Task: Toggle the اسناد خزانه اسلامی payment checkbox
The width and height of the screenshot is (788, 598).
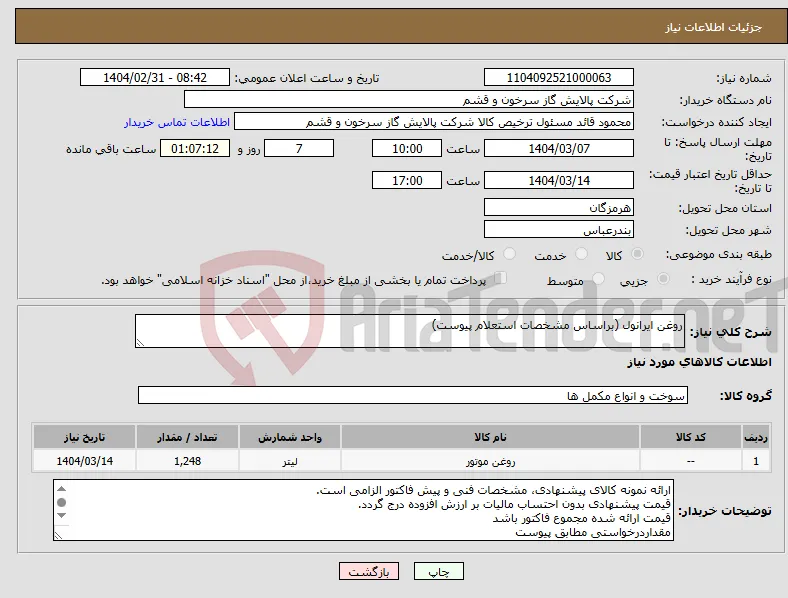Action: [500, 278]
